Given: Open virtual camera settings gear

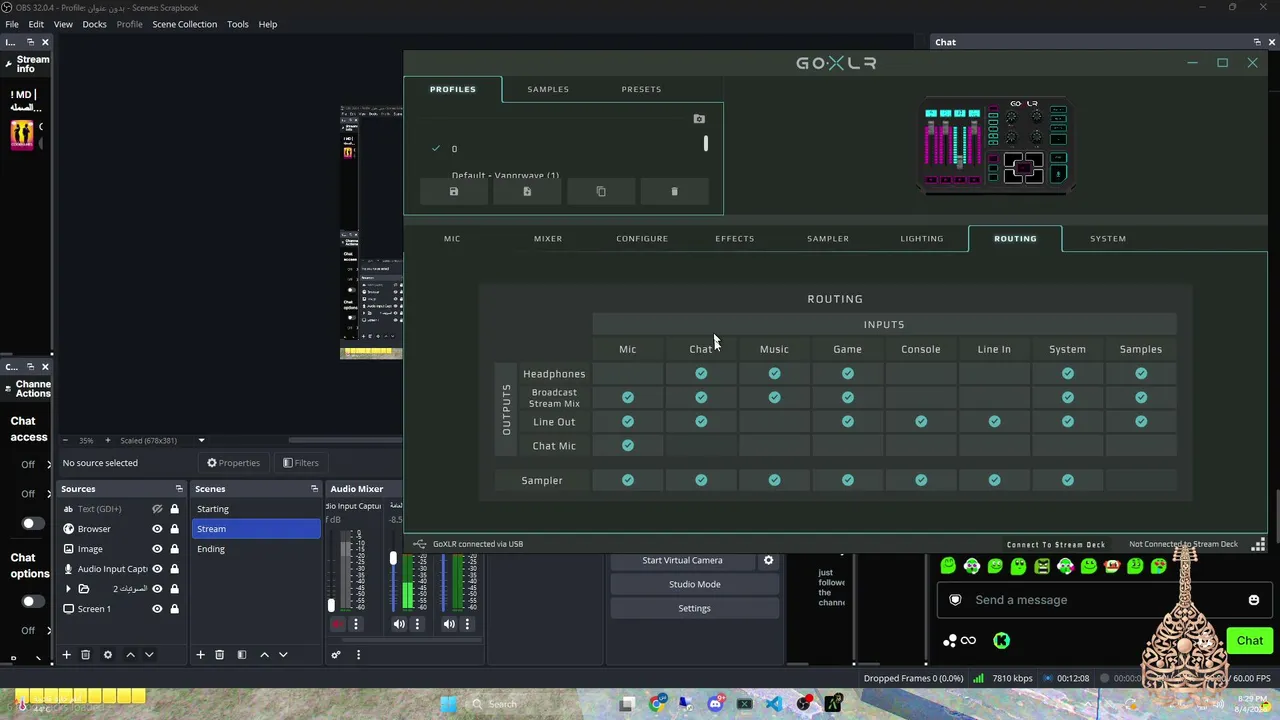Looking at the screenshot, I should coord(768,561).
